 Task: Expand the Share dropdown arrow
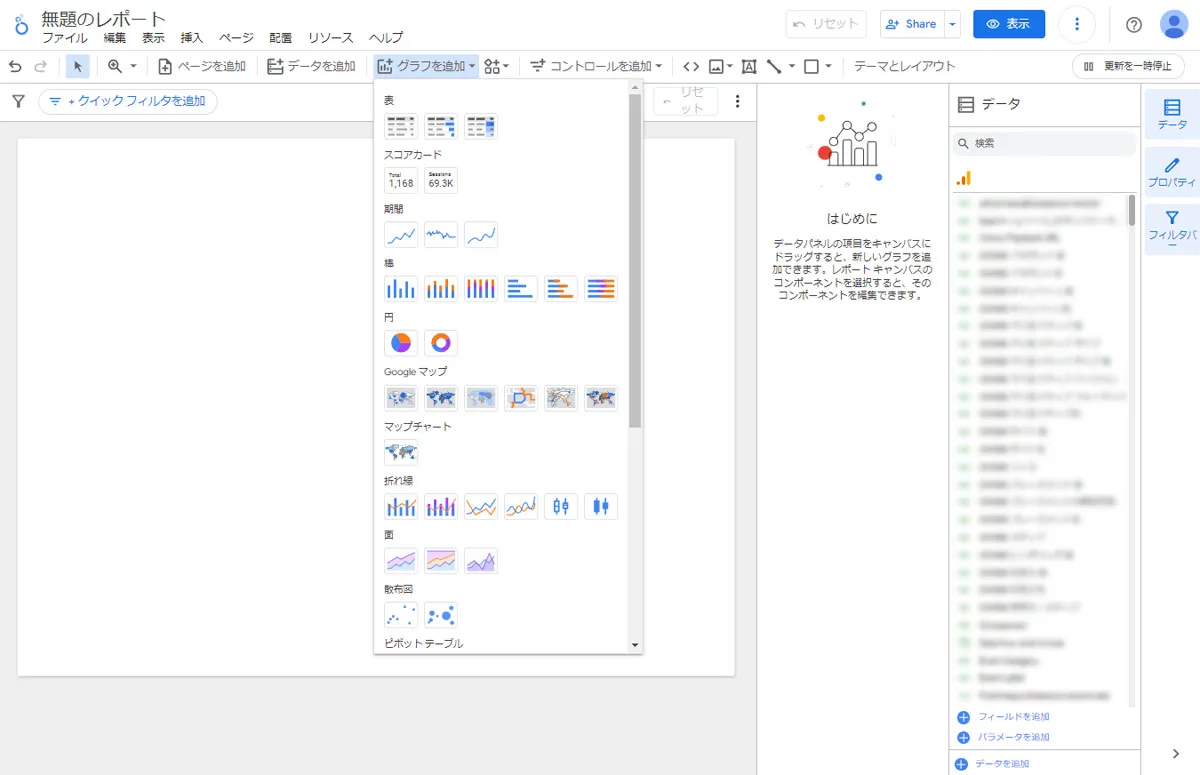tap(953, 25)
